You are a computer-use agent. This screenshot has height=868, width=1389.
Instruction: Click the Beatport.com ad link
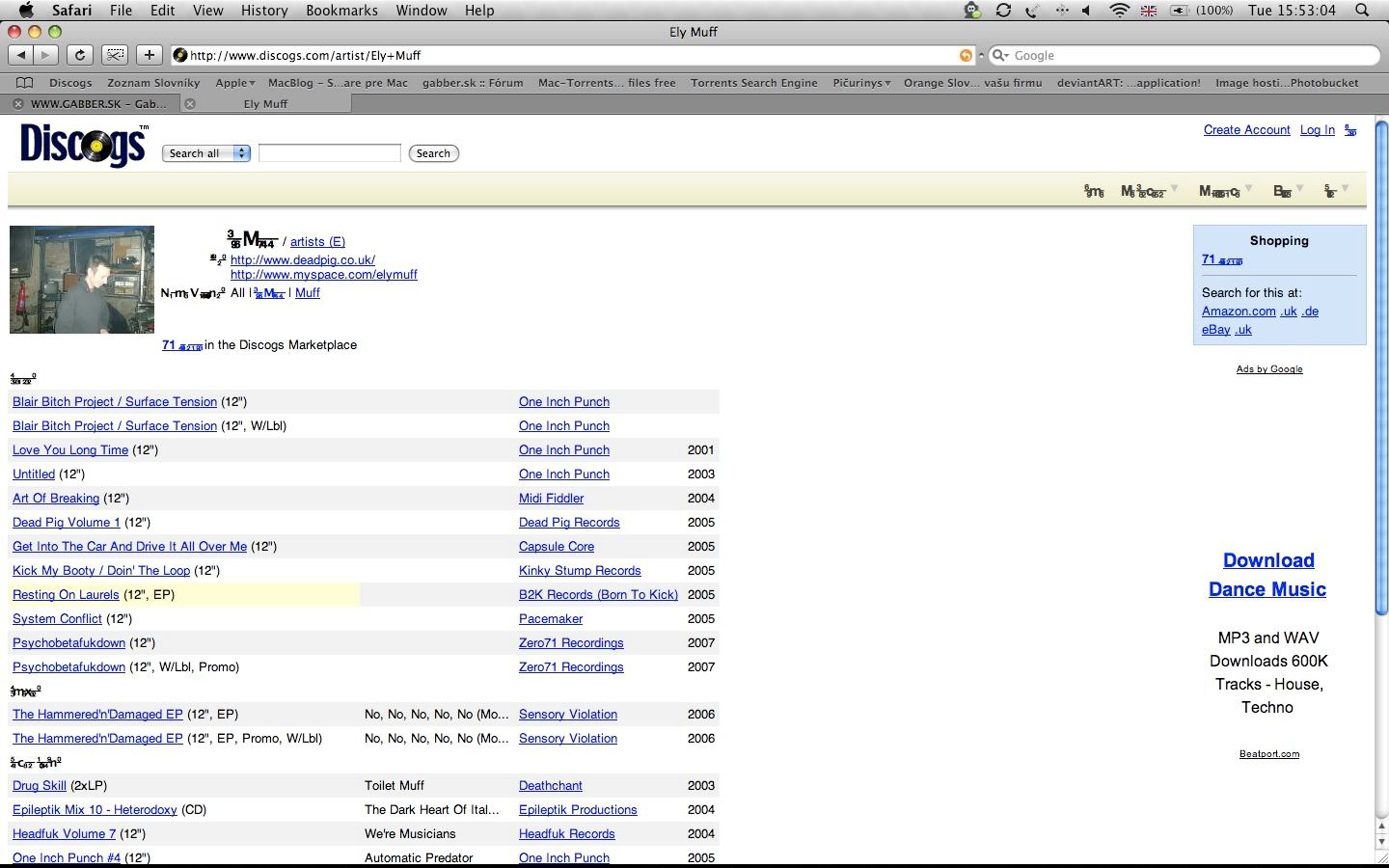[1269, 754]
